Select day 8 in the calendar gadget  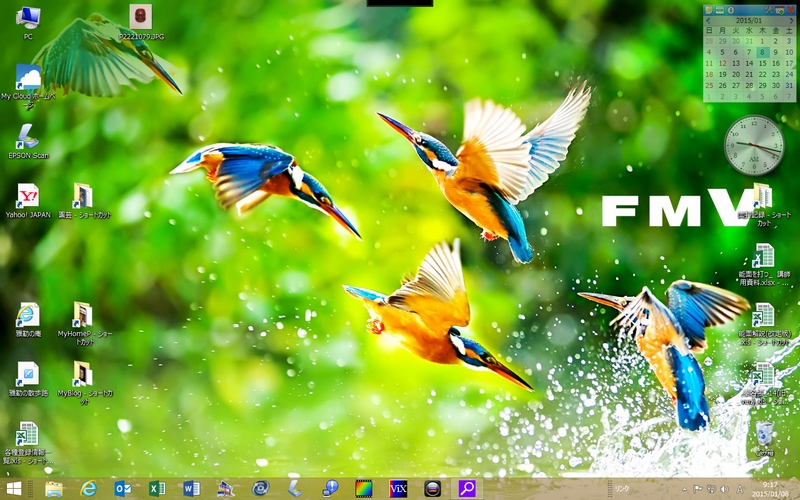click(763, 52)
